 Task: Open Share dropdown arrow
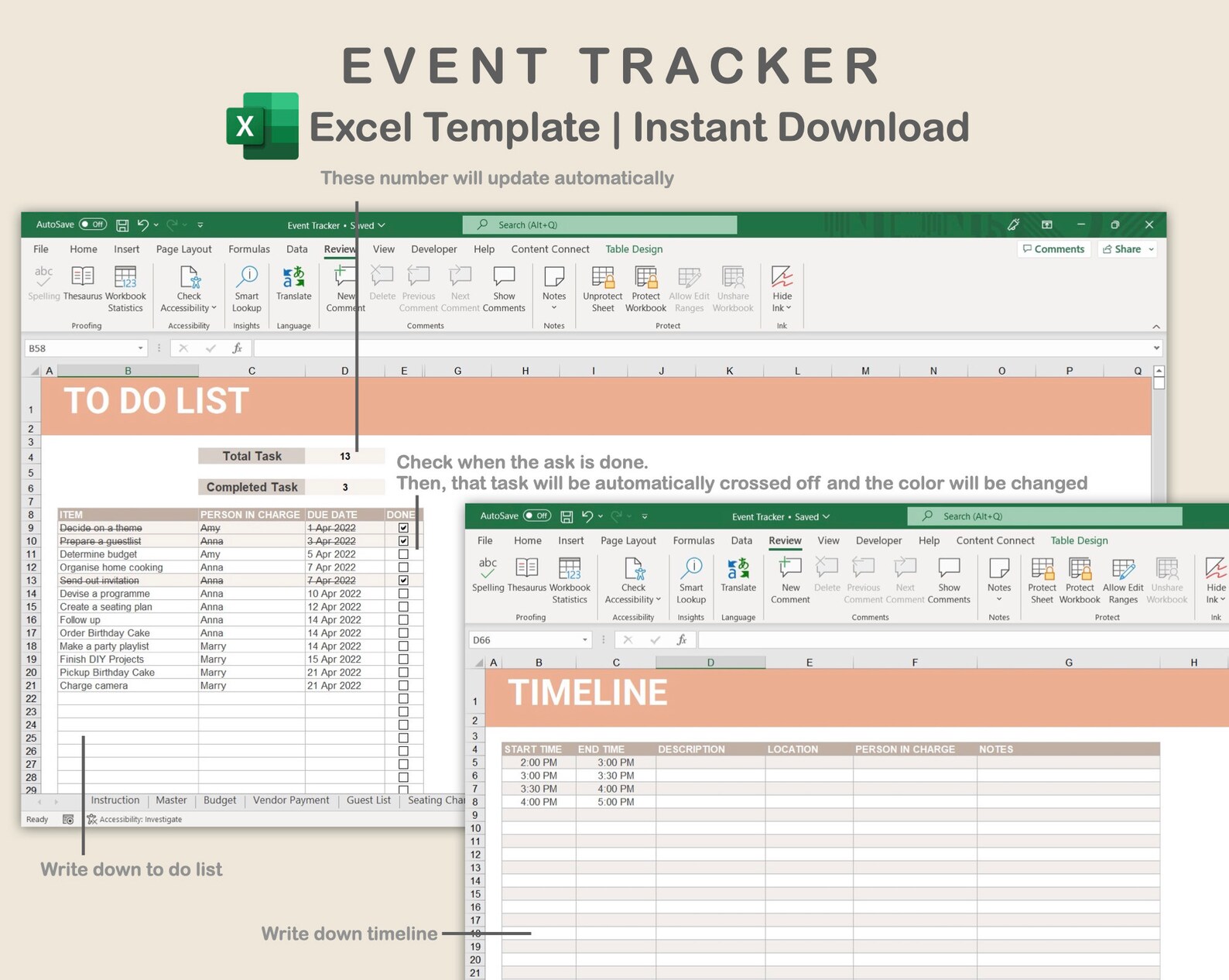(1152, 249)
